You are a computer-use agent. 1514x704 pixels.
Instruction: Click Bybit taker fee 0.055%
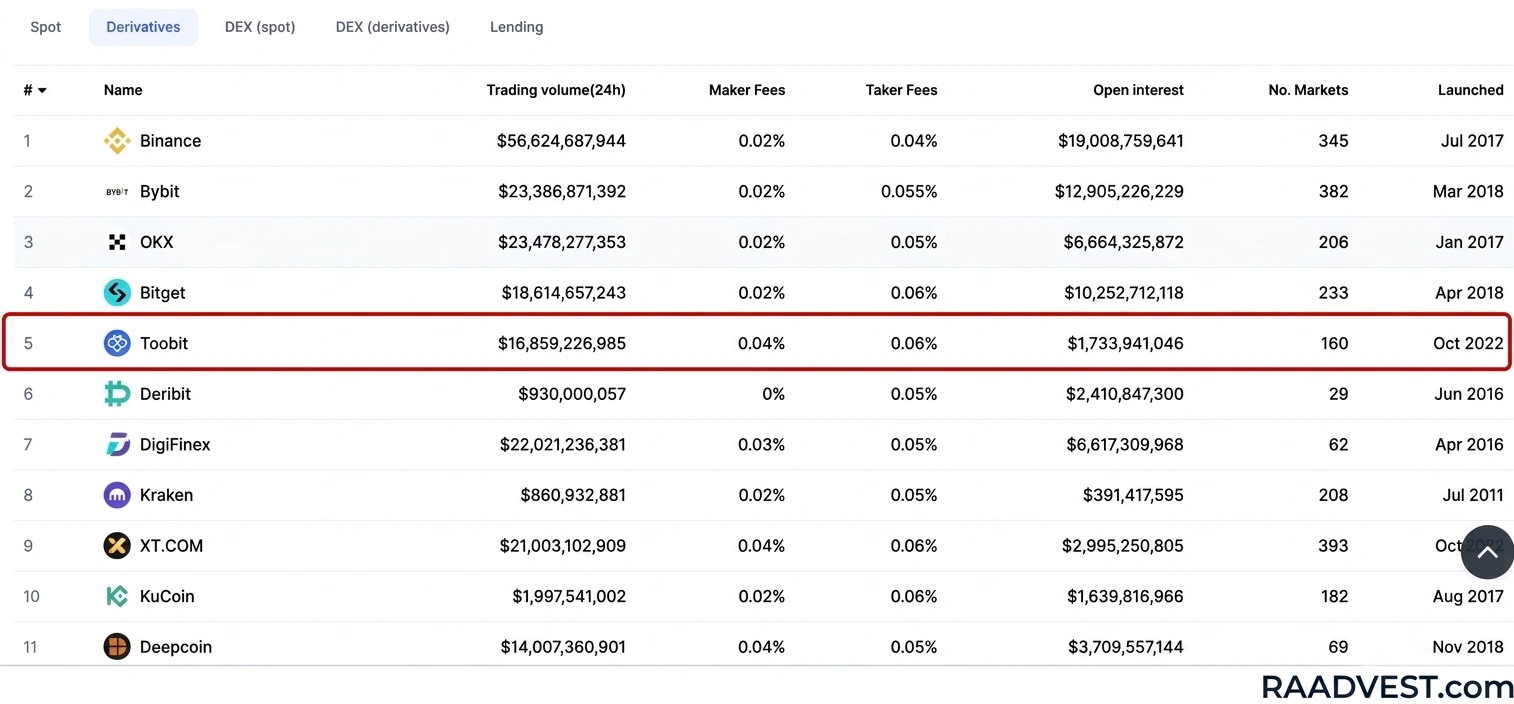coord(909,192)
